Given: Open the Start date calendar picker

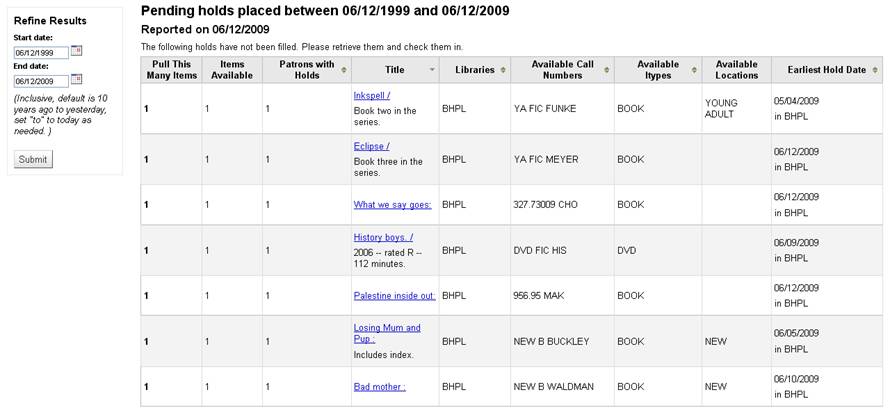Looking at the screenshot, I should pyautogui.click(x=77, y=51).
